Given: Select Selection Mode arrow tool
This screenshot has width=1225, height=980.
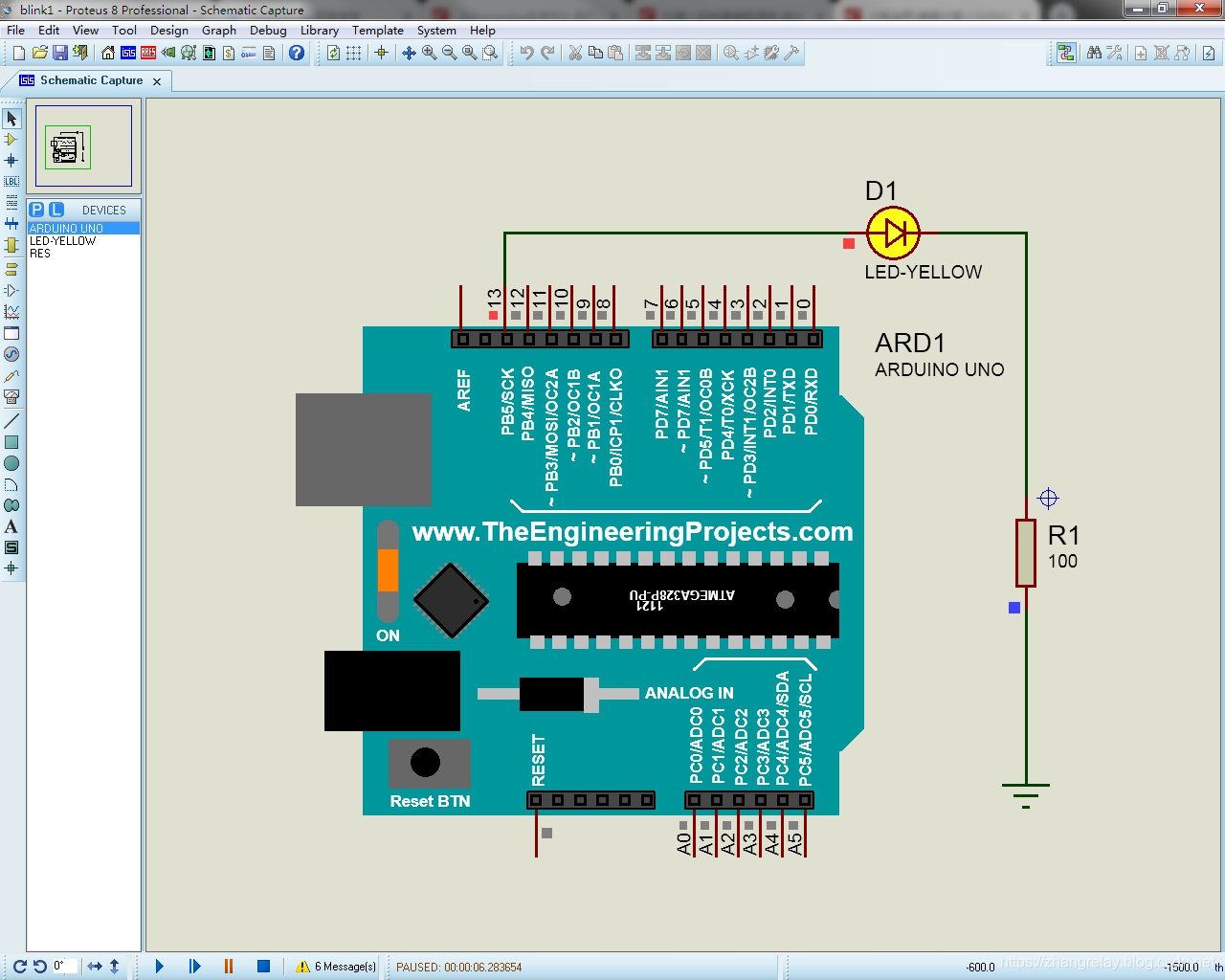Looking at the screenshot, I should point(11,119).
